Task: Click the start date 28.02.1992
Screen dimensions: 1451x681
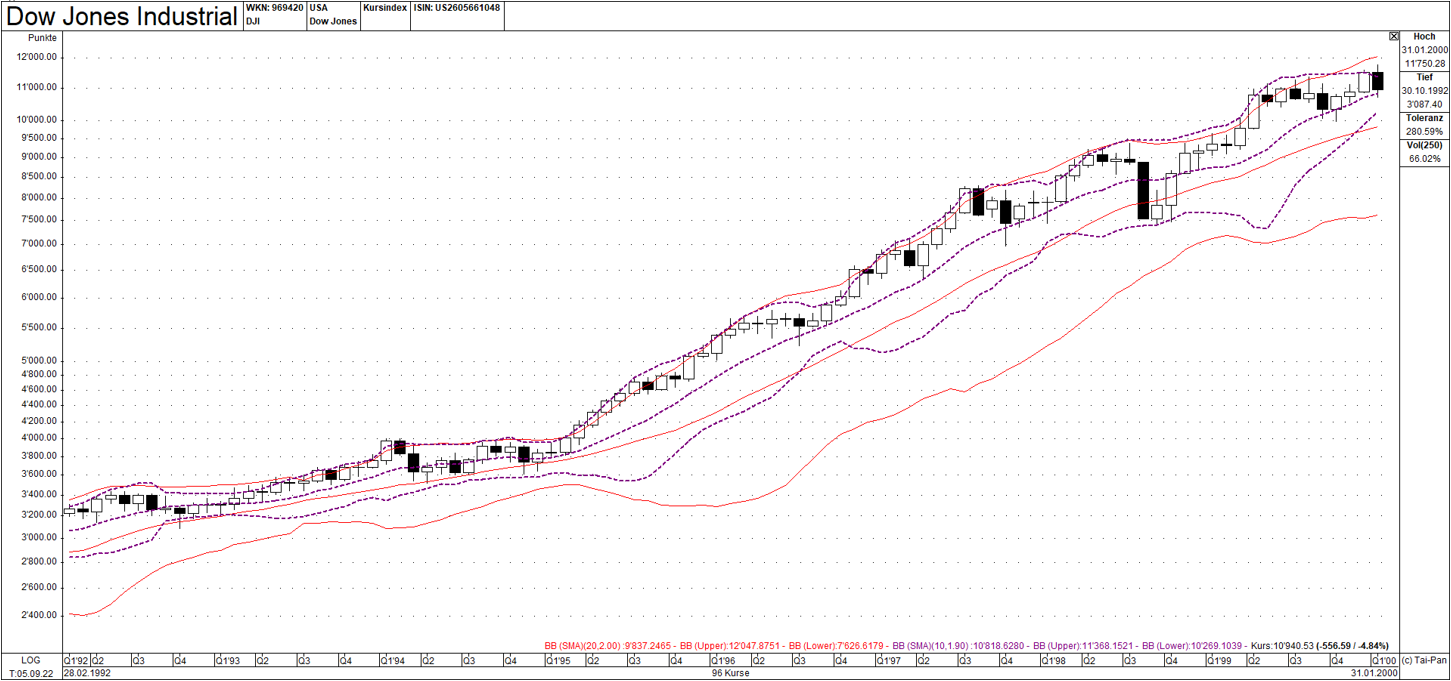Action: (86, 673)
